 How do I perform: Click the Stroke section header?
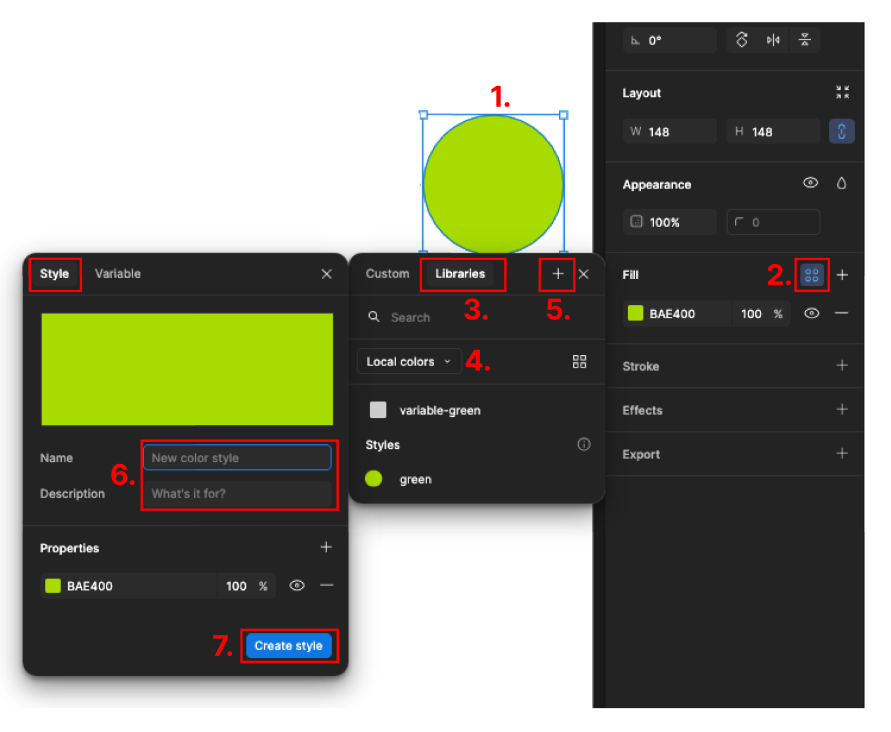641,367
